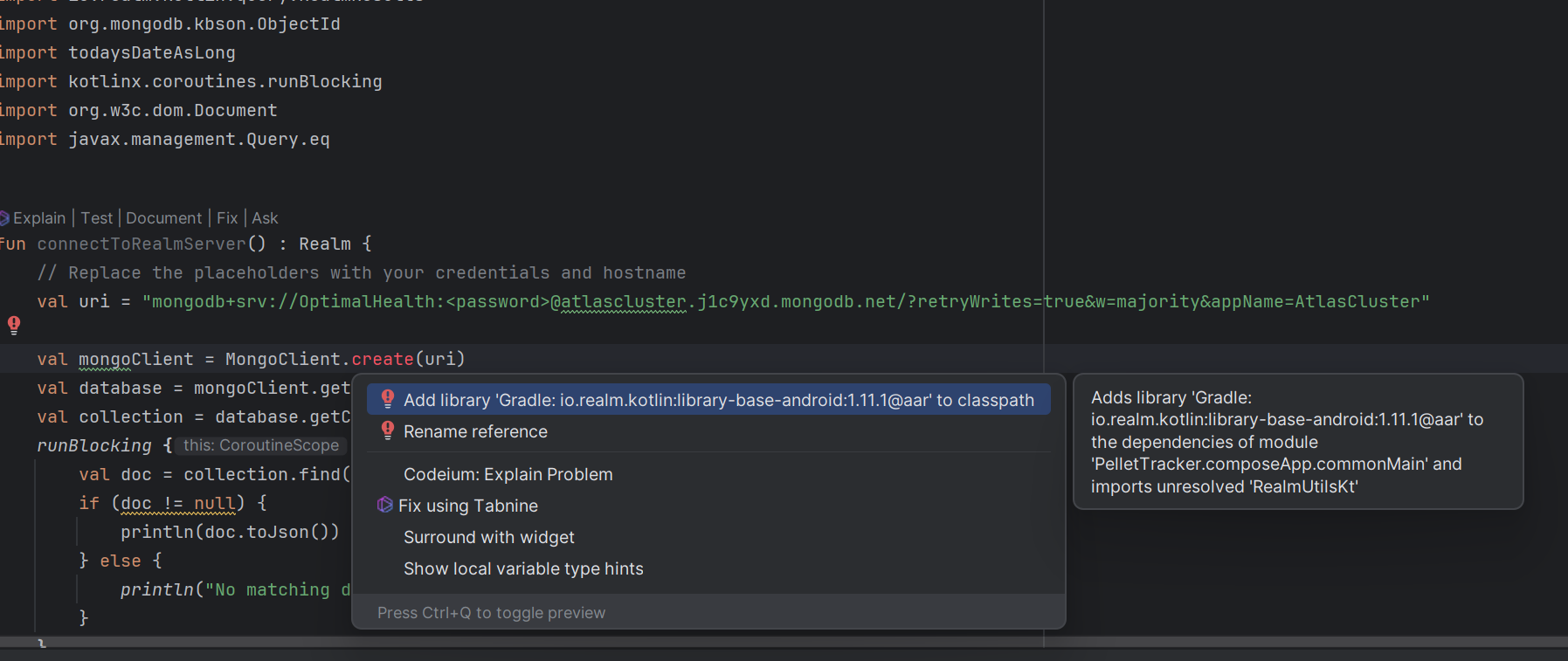Open the Document code lens action
Screen dimensions: 1568x661
tap(163, 218)
